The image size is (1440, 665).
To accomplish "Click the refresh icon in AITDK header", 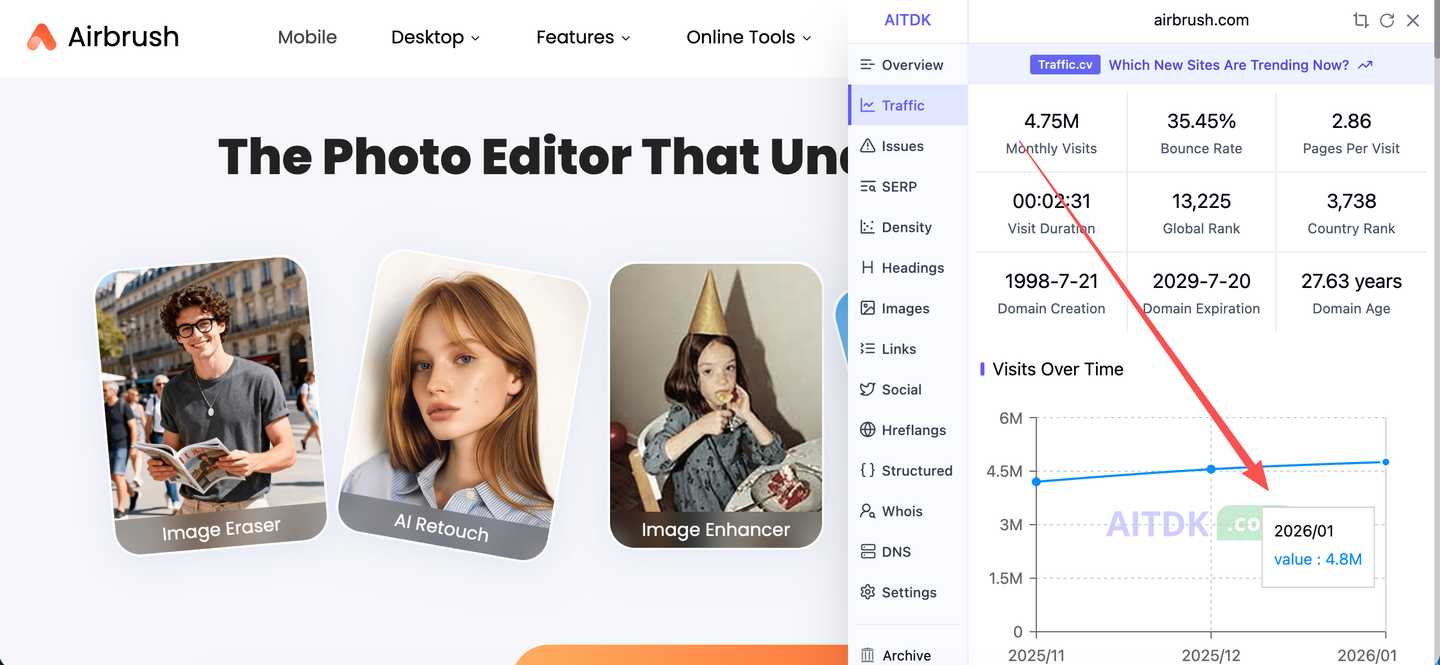I will point(1386,20).
